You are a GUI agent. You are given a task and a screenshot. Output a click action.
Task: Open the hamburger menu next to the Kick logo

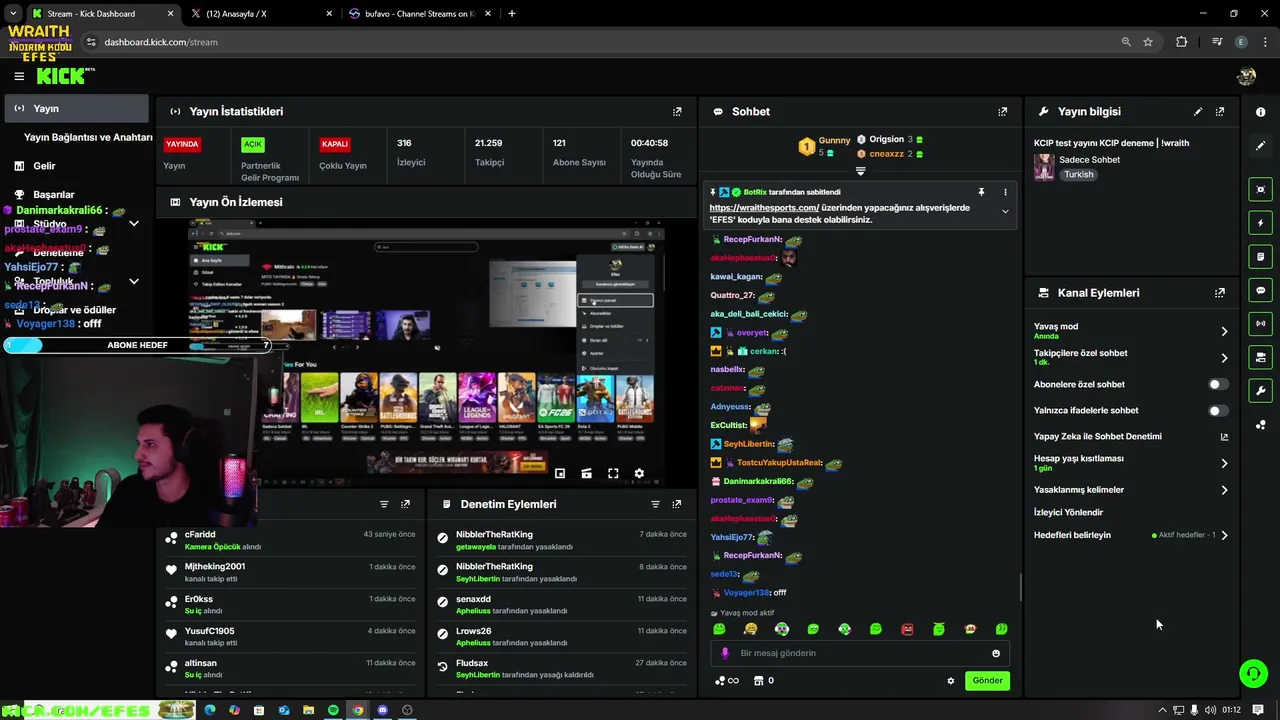[x=19, y=76]
